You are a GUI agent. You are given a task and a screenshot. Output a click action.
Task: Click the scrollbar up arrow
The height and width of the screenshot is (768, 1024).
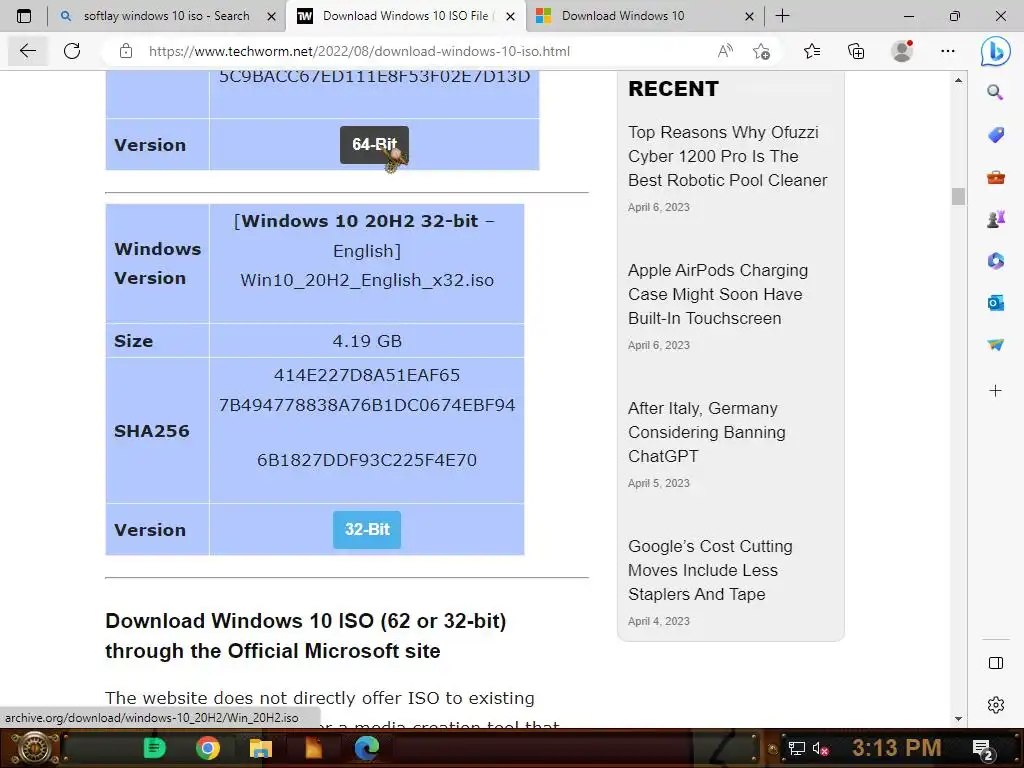(958, 80)
